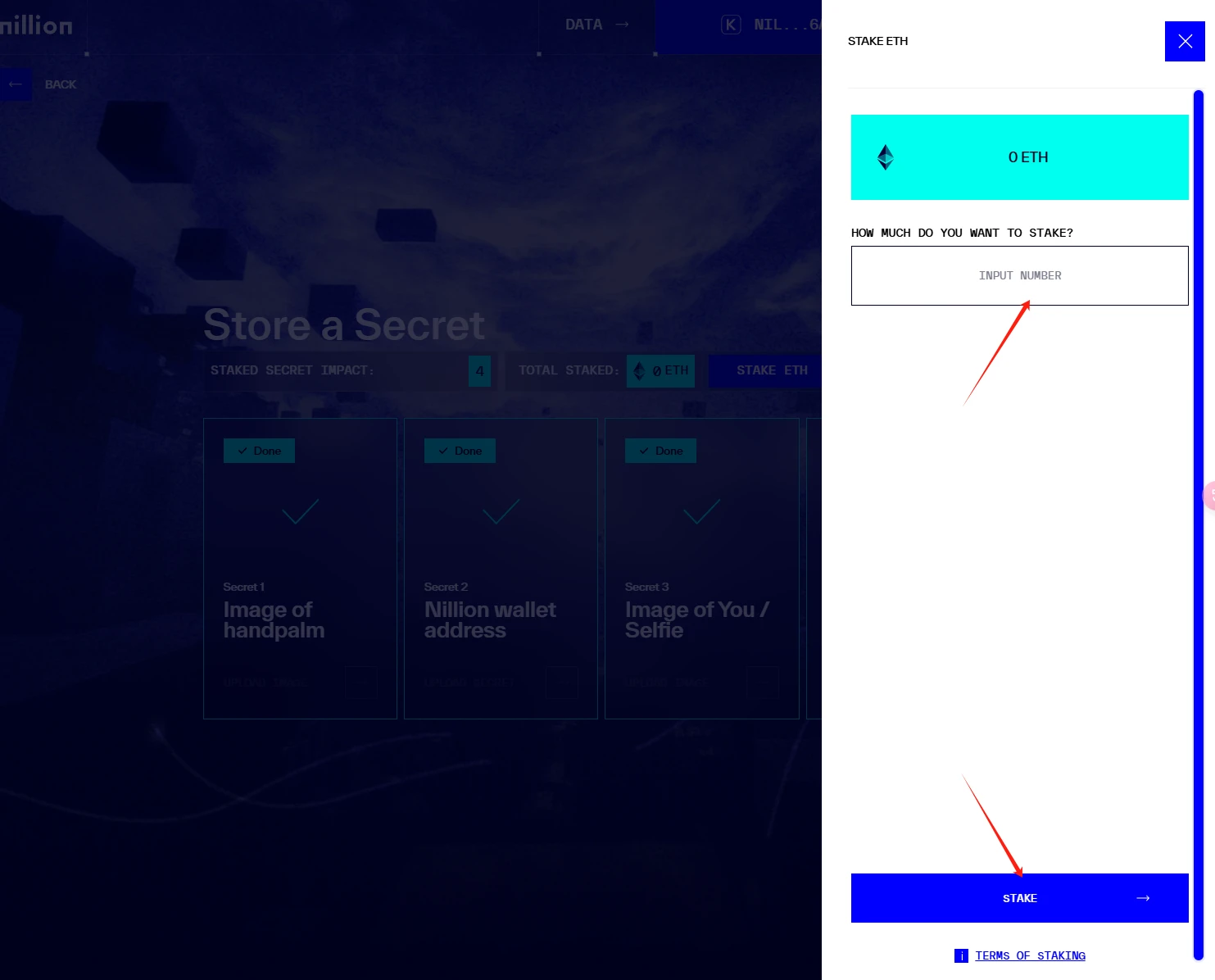This screenshot has width=1215, height=980.
Task: Open the Terms of Staking link
Action: pyautogui.click(x=1030, y=955)
